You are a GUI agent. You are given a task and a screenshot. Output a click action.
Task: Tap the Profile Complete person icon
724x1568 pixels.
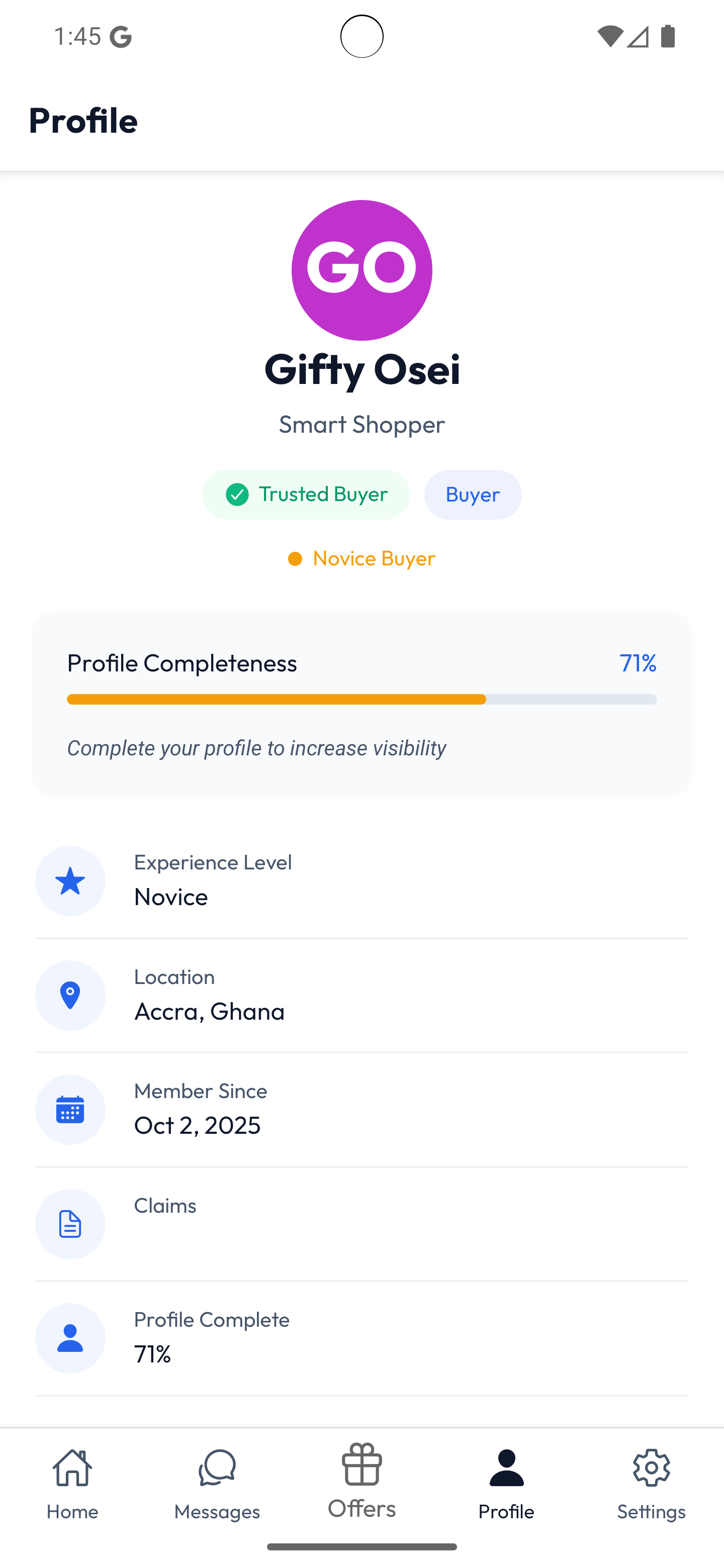click(70, 1338)
